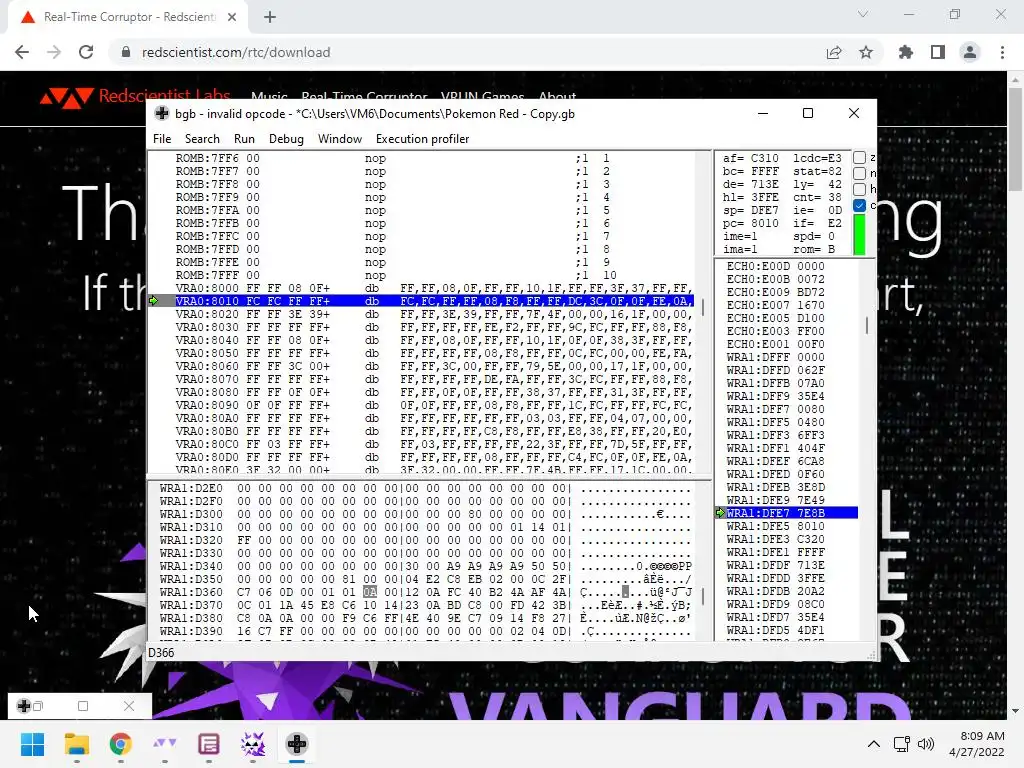The height and width of the screenshot is (768, 1024).
Task: Toggle the z flag checkbox
Action: (x=859, y=157)
